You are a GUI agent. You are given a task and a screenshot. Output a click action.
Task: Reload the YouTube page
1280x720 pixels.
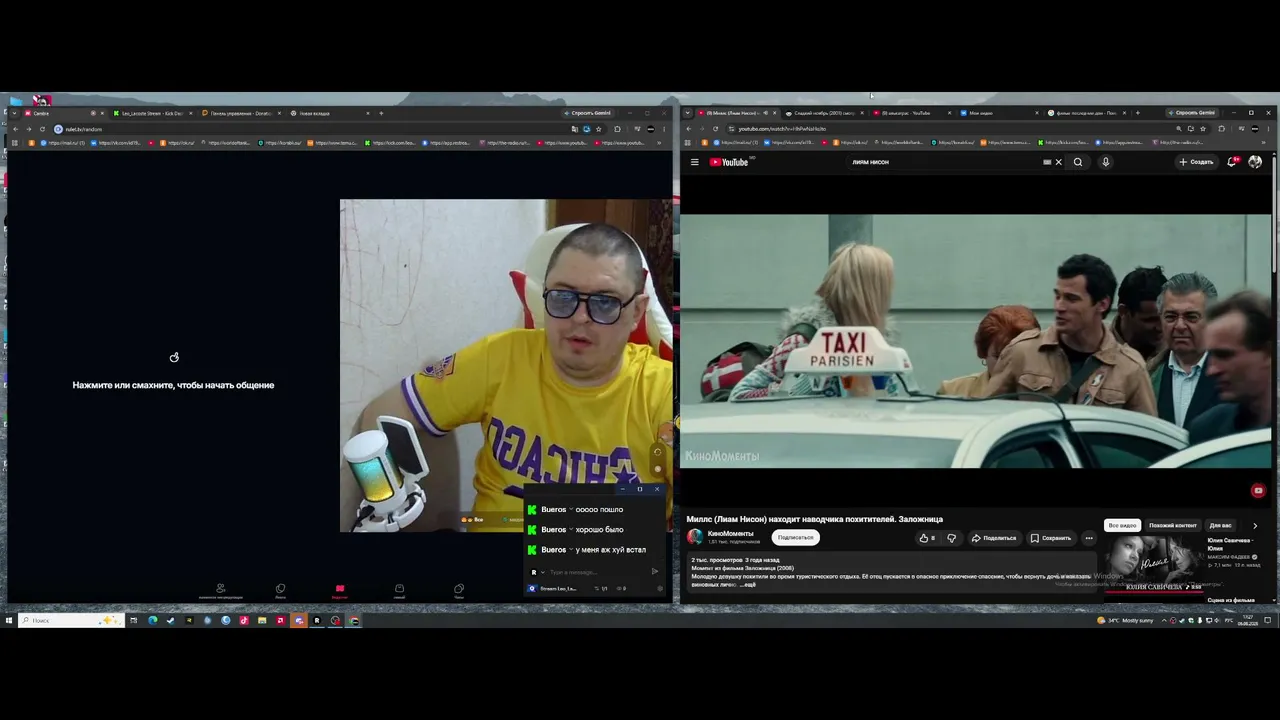point(716,129)
